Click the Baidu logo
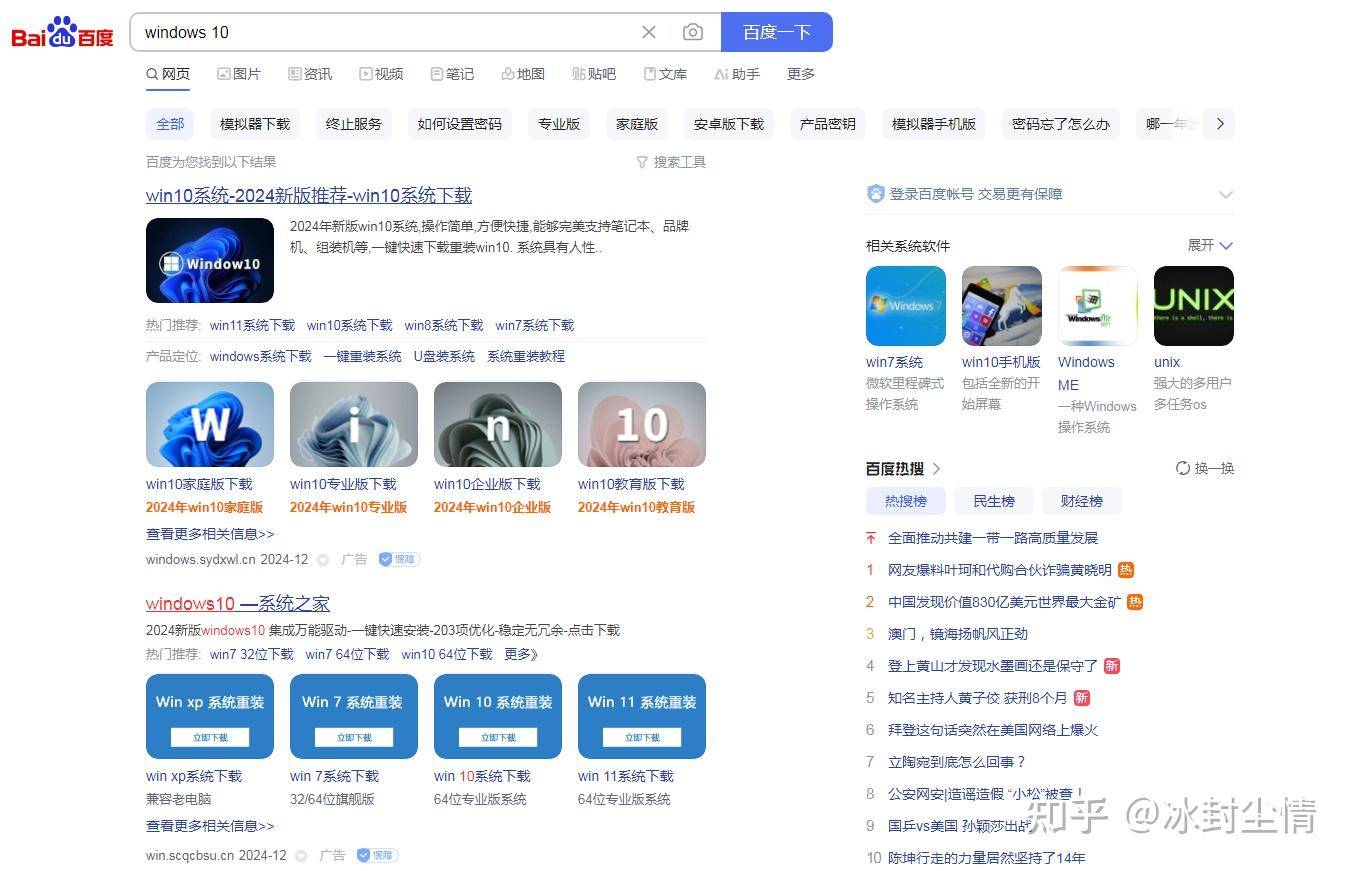 coord(62,33)
